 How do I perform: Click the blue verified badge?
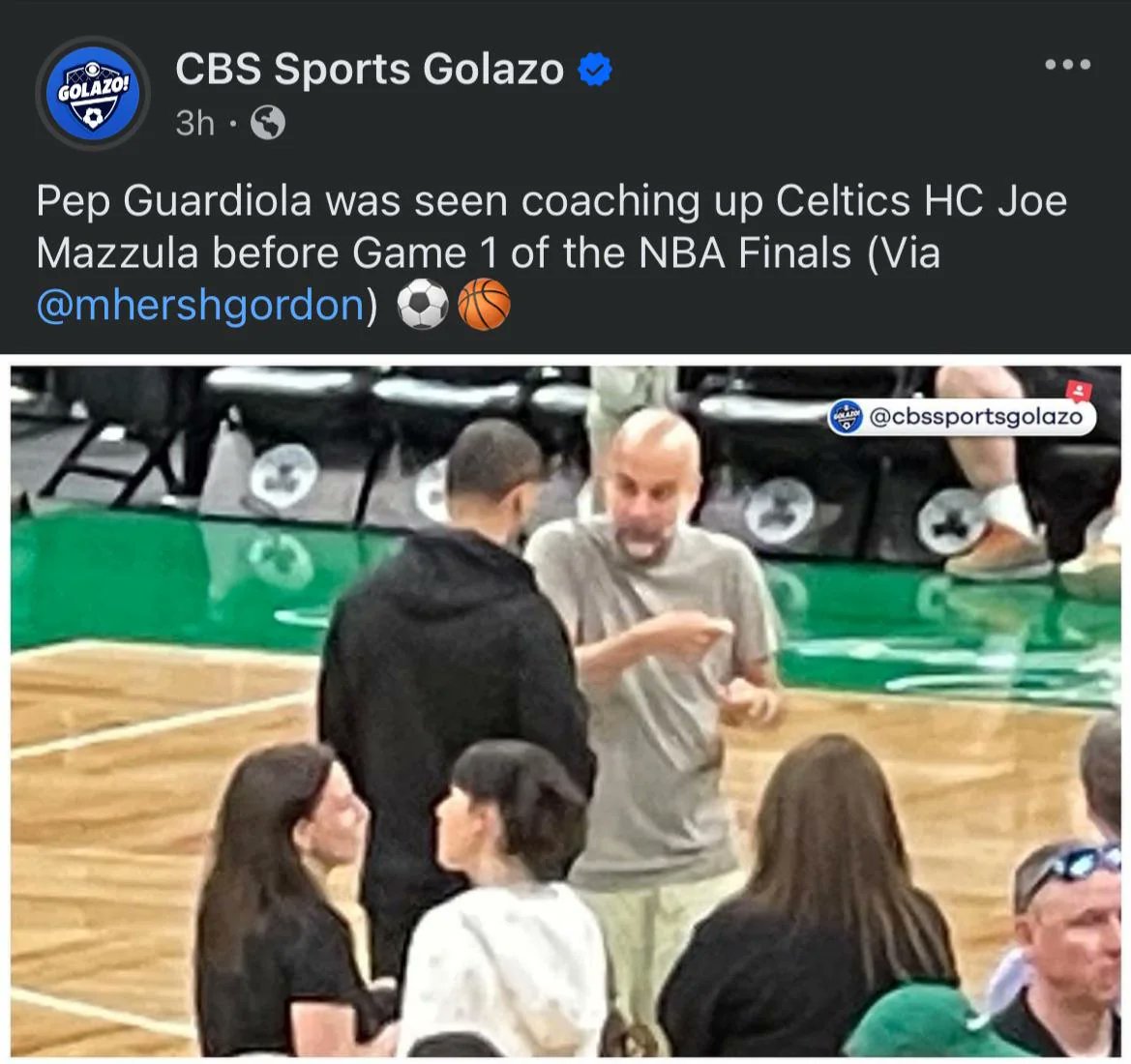pos(595,70)
